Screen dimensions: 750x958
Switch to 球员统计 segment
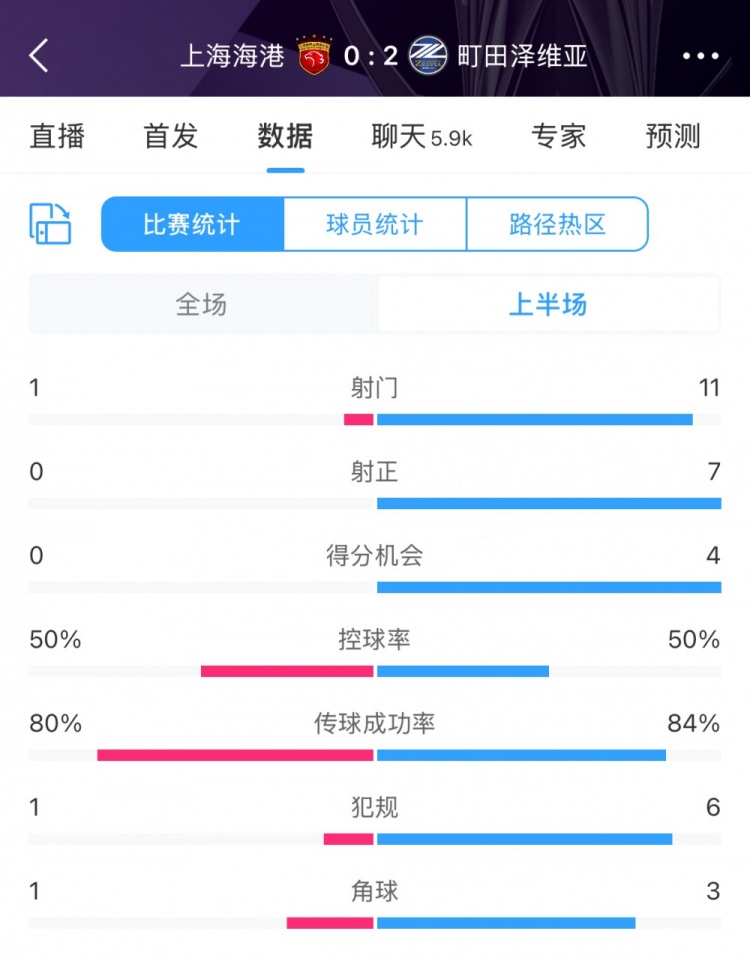coord(375,224)
